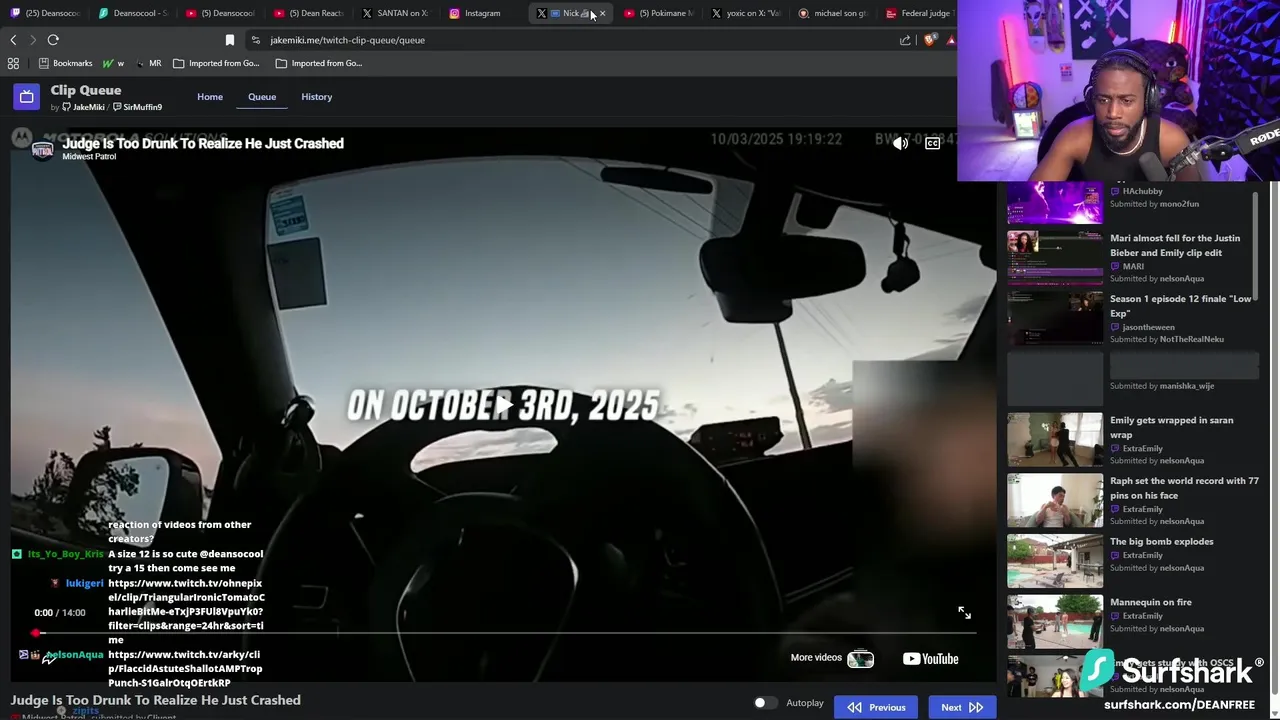
Task: Open the MR bookmark
Action: pyautogui.click(x=149, y=63)
